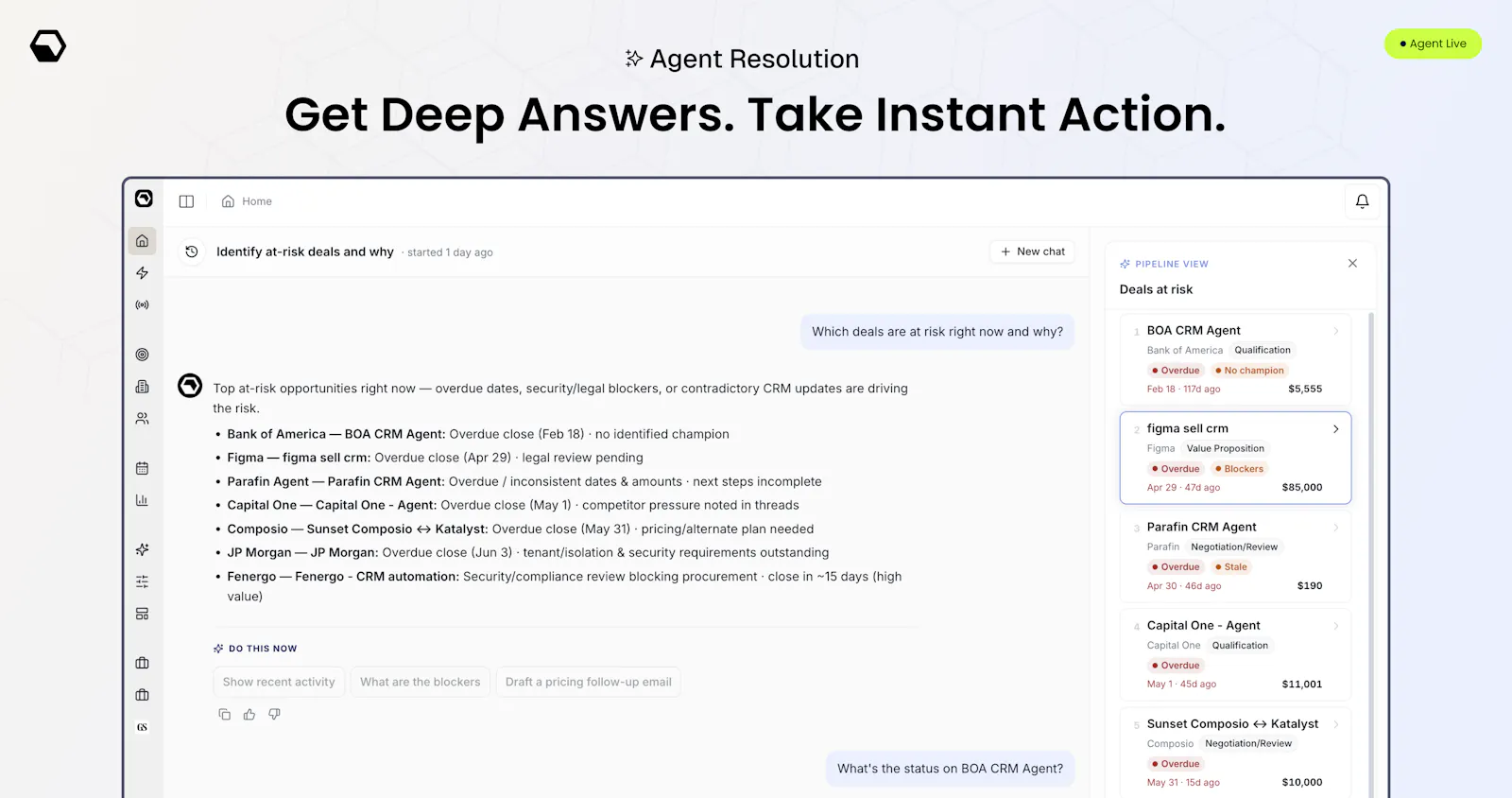Viewport: 1512px width, 798px height.
Task: Click the 'DO THIS NOW' heading
Action: (x=263, y=649)
